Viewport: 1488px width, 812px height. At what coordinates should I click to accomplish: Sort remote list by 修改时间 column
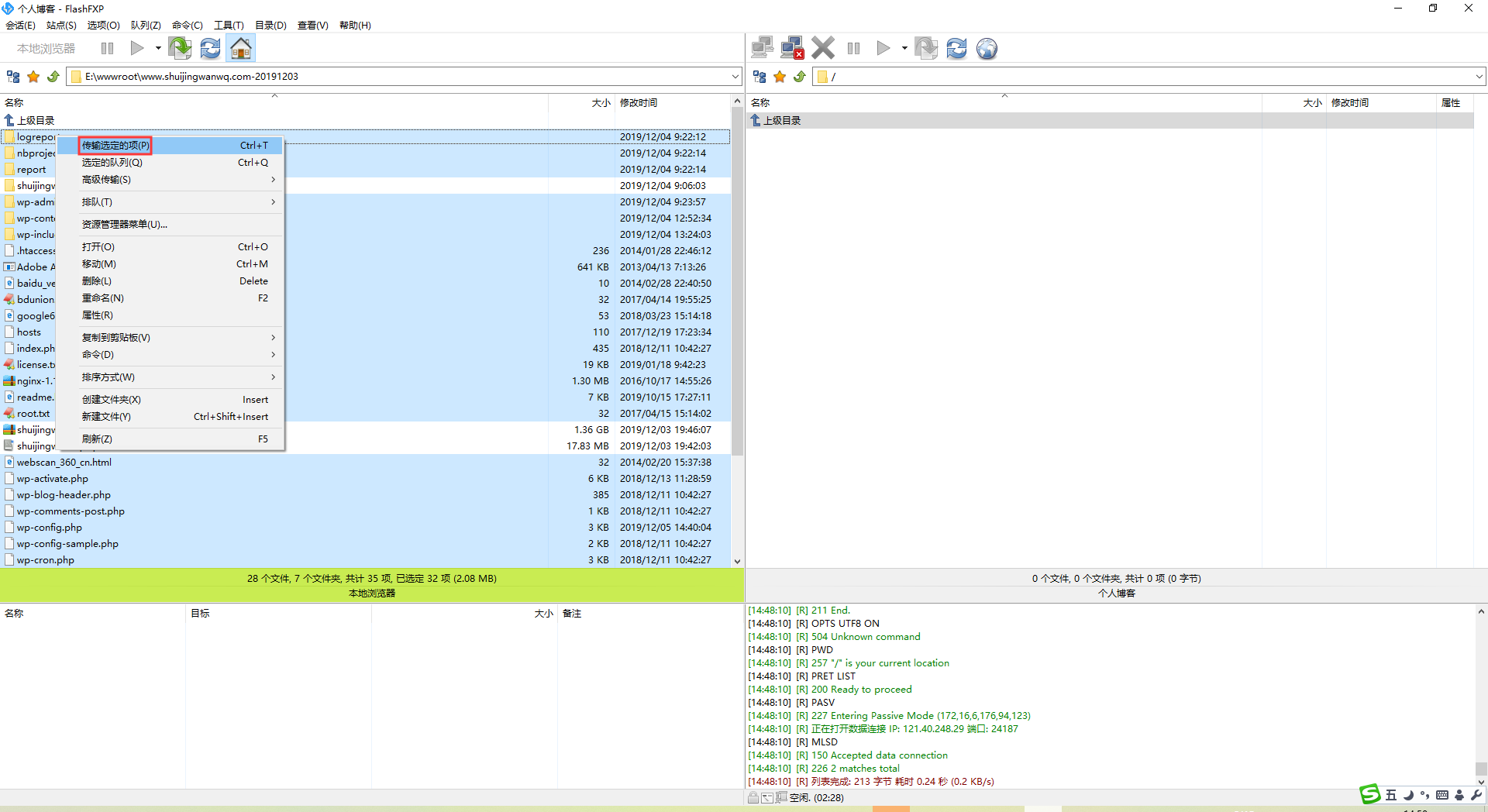pos(1349,103)
